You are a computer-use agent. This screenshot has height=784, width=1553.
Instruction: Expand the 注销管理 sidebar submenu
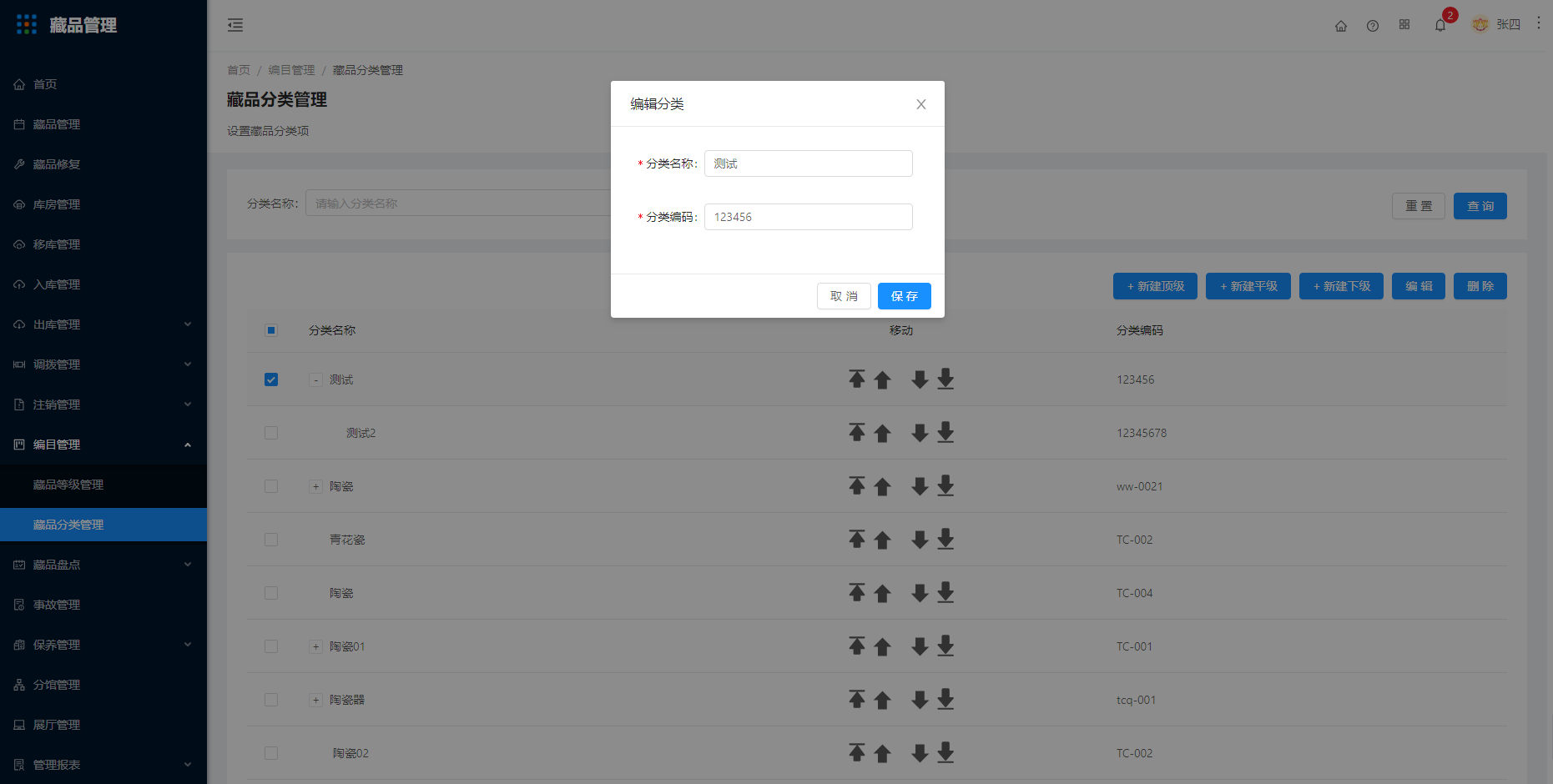click(x=103, y=405)
